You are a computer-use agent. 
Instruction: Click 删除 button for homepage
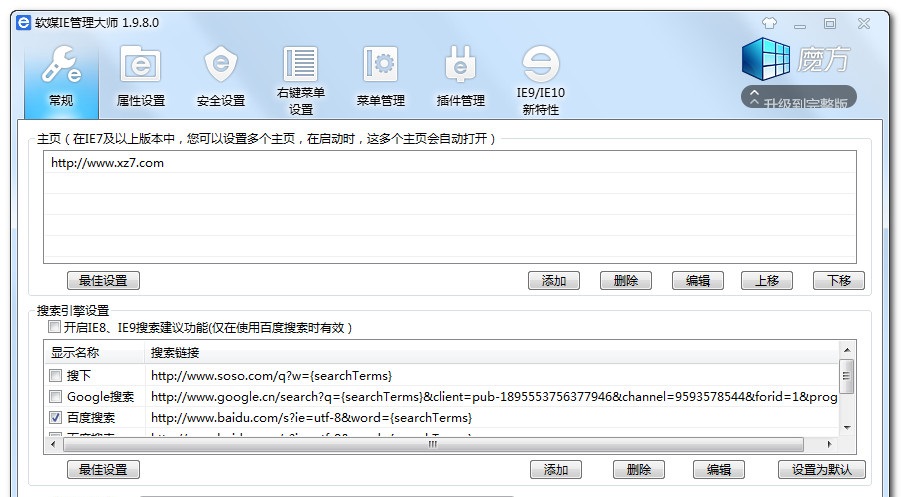[x=626, y=280]
